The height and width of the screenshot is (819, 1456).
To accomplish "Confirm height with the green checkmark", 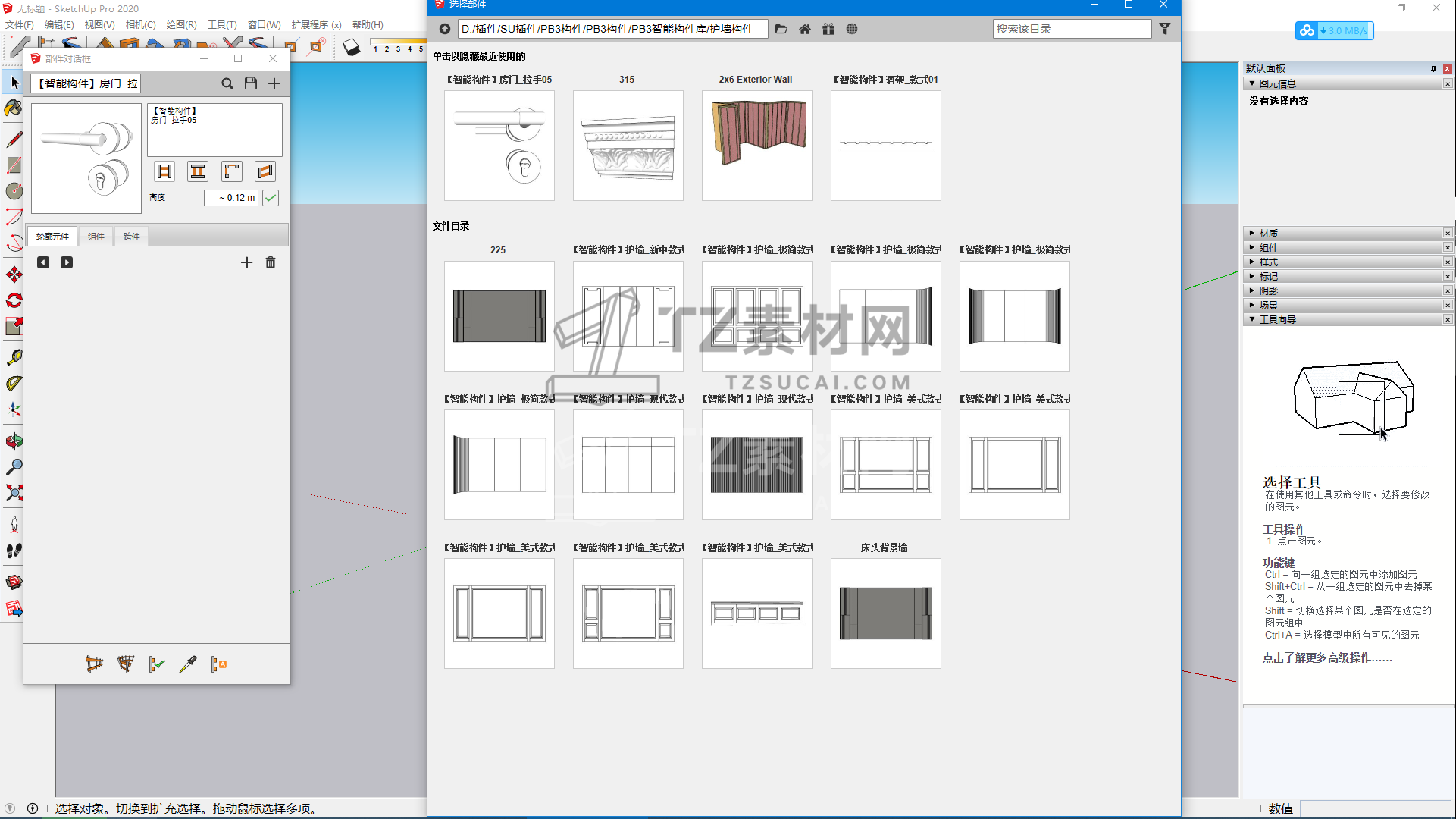I will 271,198.
